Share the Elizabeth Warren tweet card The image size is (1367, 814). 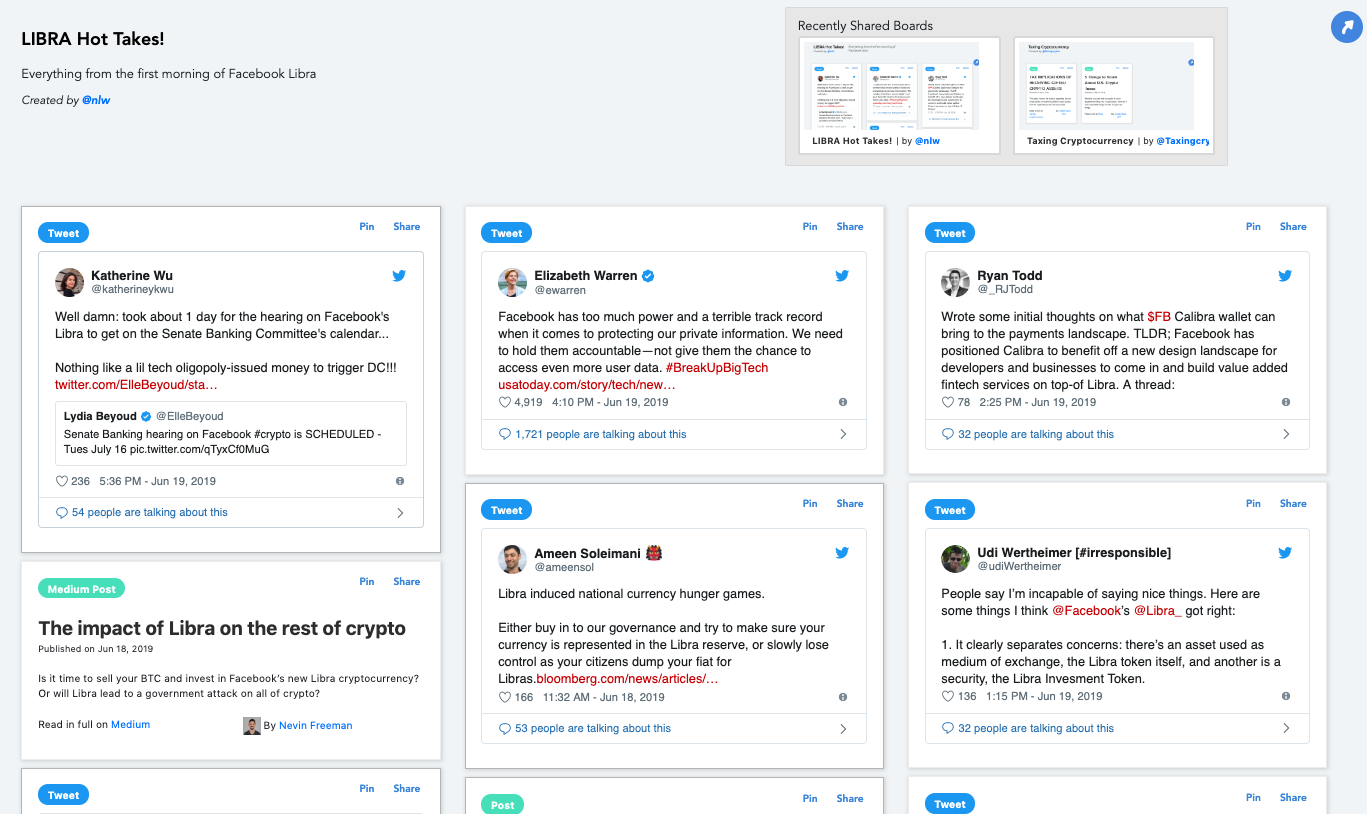pos(850,227)
